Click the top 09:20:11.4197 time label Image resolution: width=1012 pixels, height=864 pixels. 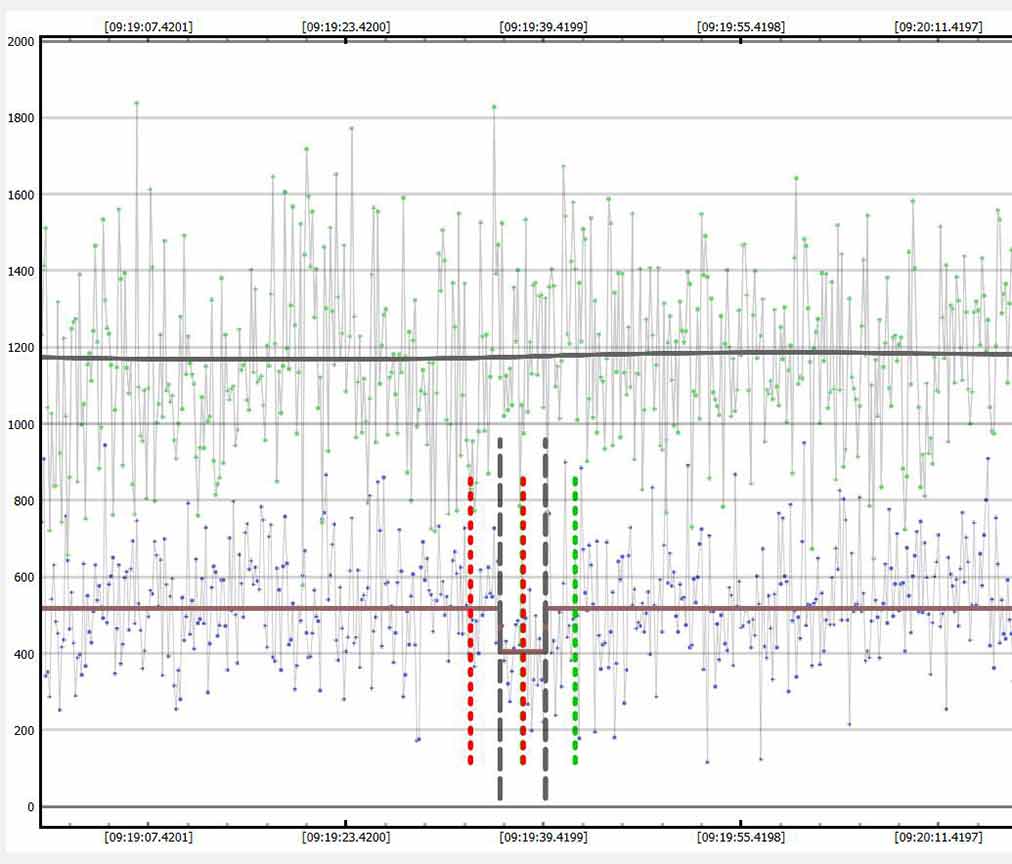(938, 27)
